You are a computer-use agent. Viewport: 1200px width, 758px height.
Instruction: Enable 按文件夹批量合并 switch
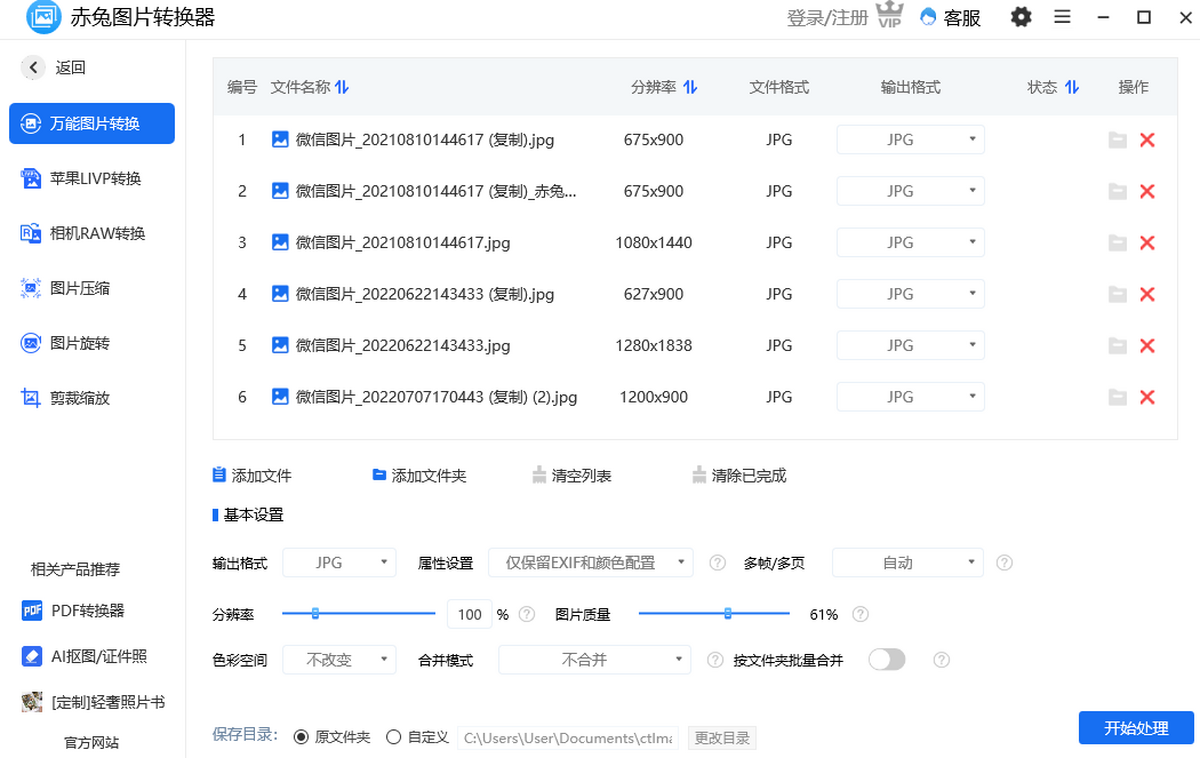(x=886, y=659)
